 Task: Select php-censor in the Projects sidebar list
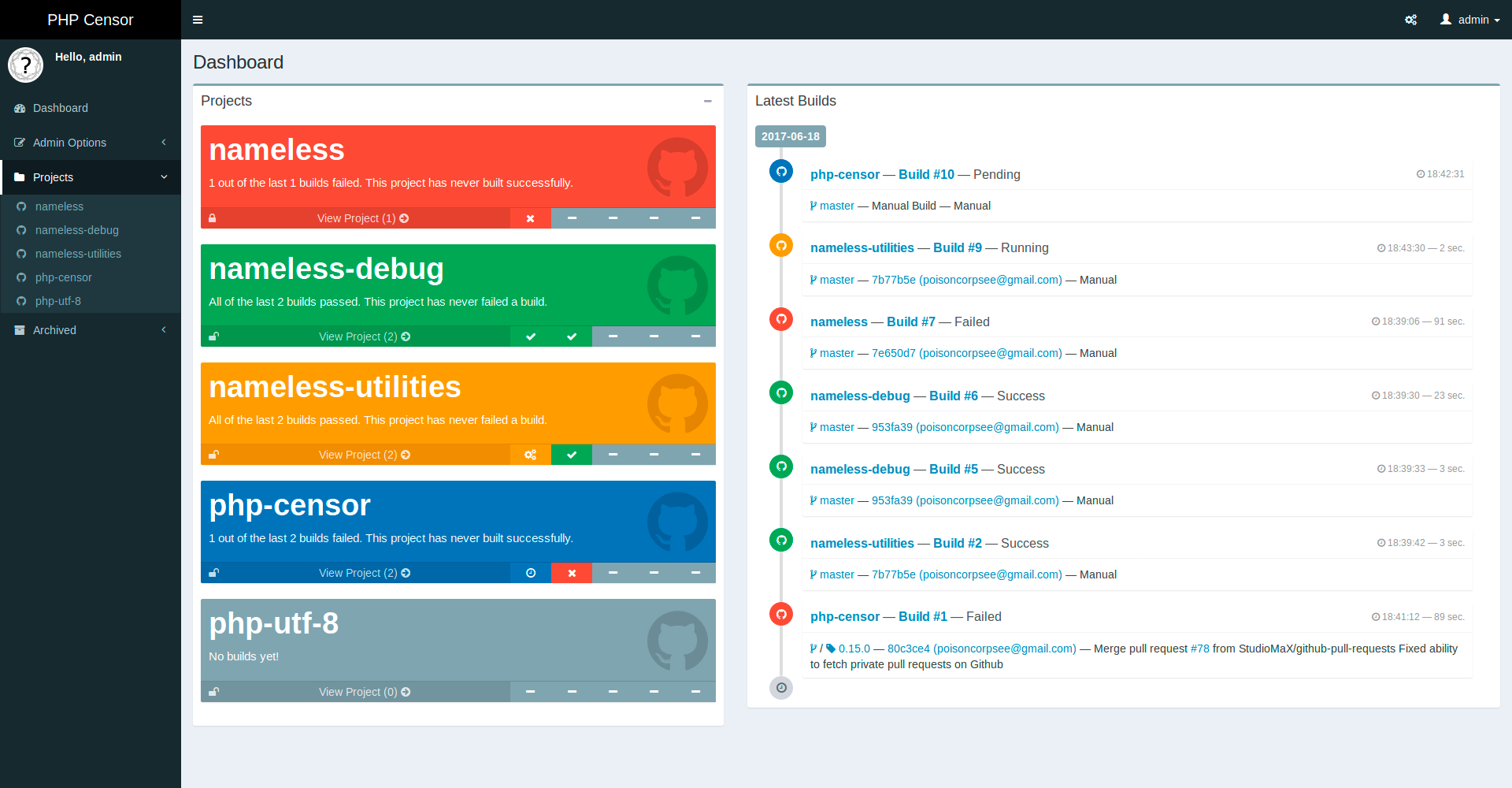click(x=63, y=277)
